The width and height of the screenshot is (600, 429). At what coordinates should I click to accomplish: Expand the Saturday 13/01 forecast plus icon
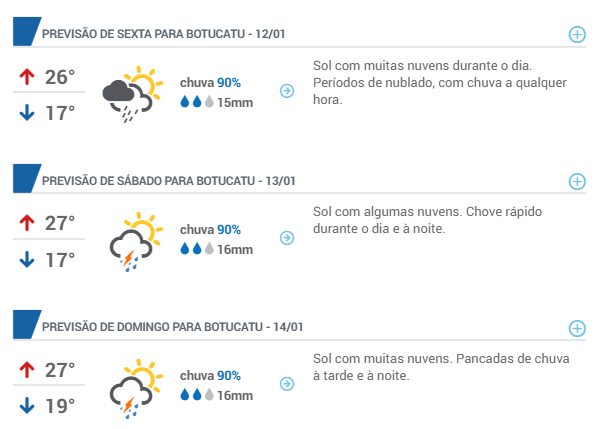click(577, 181)
